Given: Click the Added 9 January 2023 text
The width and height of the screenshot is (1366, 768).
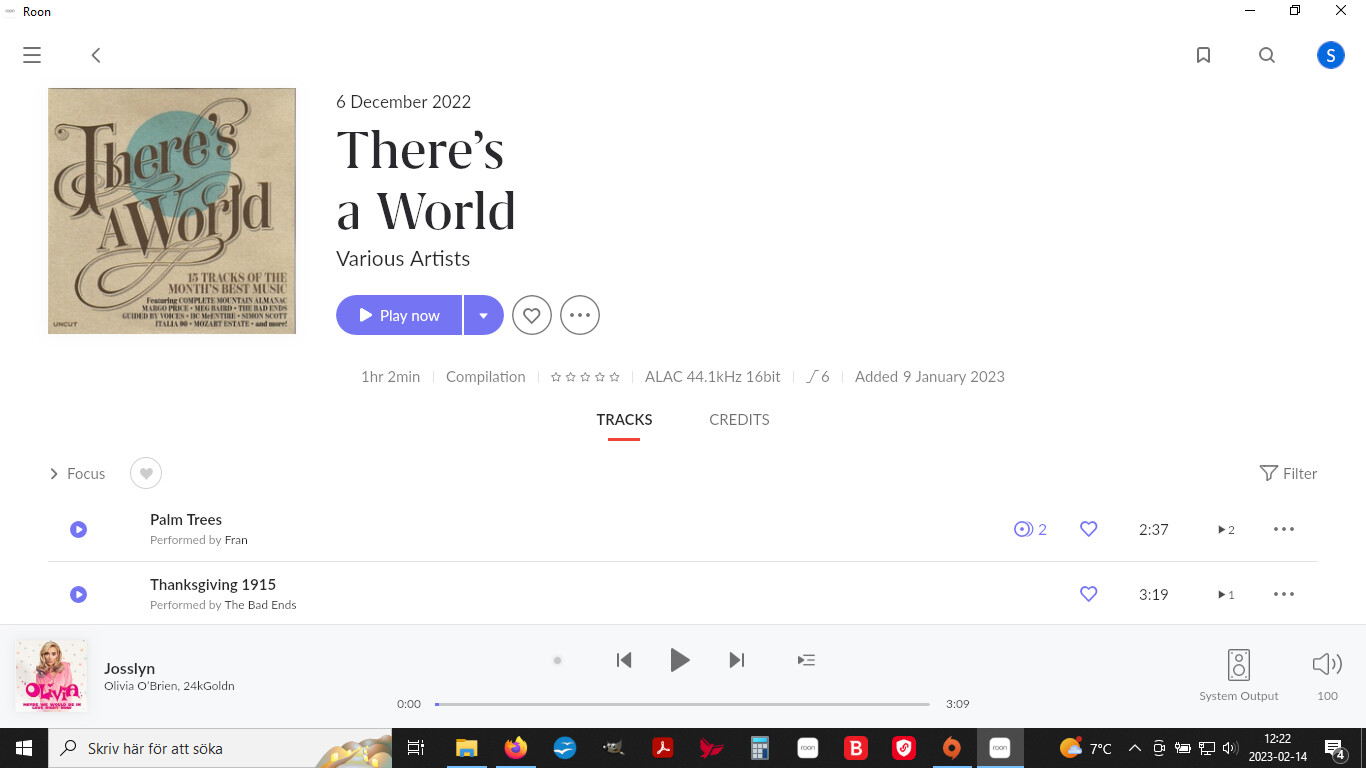Looking at the screenshot, I should (x=930, y=376).
